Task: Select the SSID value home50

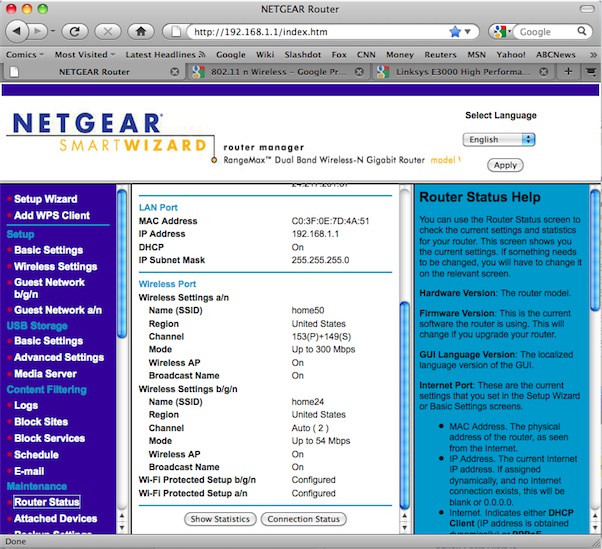Action: [308, 311]
